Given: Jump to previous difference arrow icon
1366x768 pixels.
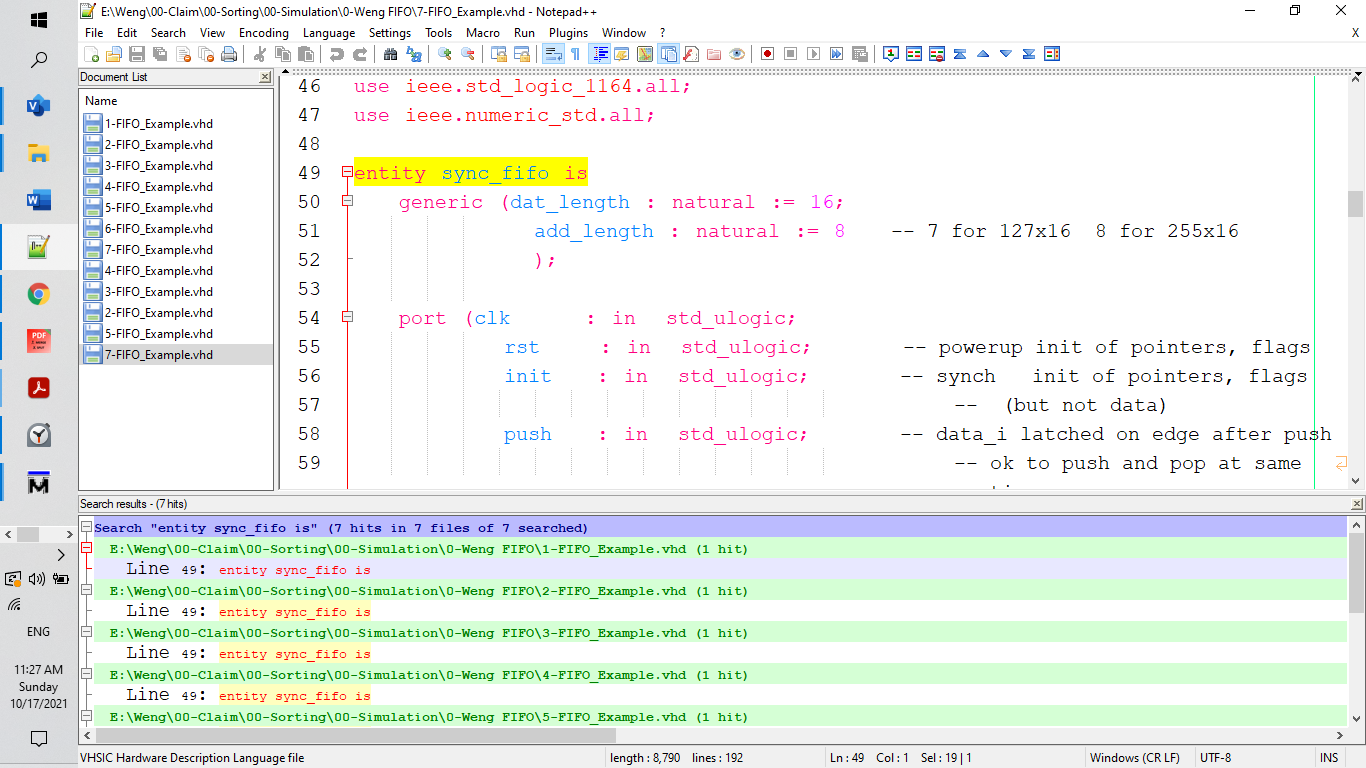Looking at the screenshot, I should pyautogui.click(x=983, y=54).
